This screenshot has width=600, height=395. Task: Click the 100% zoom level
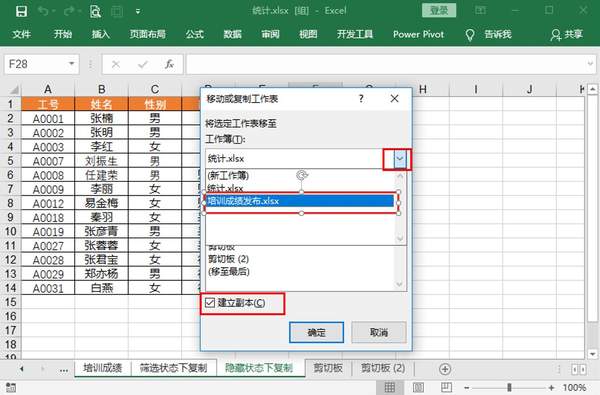(574, 388)
